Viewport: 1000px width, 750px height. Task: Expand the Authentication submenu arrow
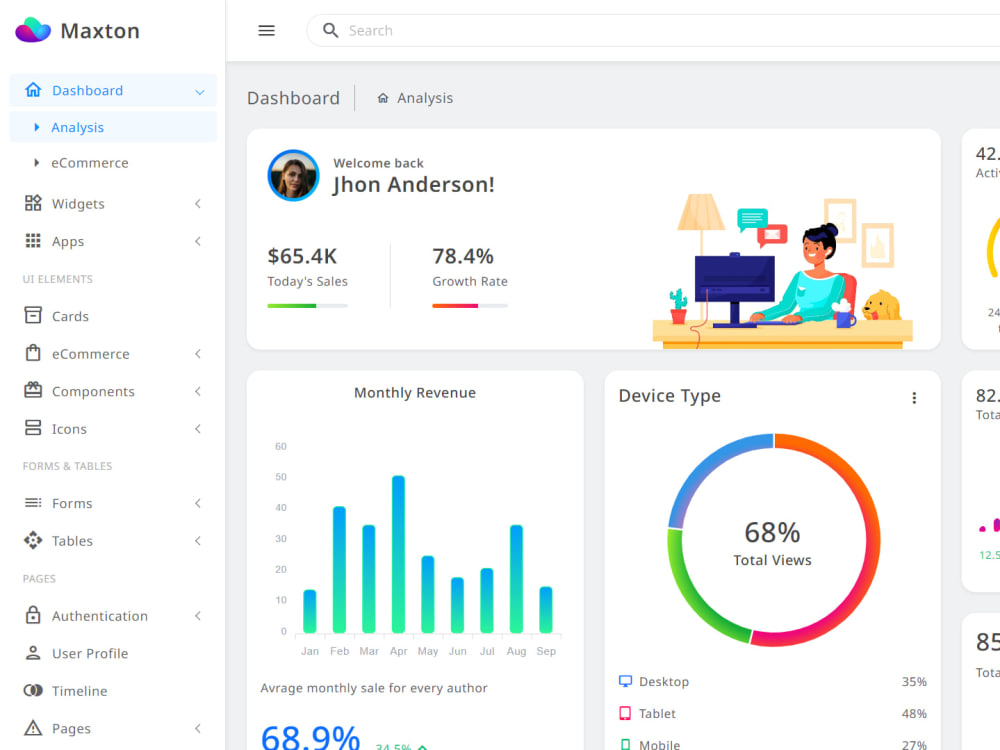click(198, 615)
